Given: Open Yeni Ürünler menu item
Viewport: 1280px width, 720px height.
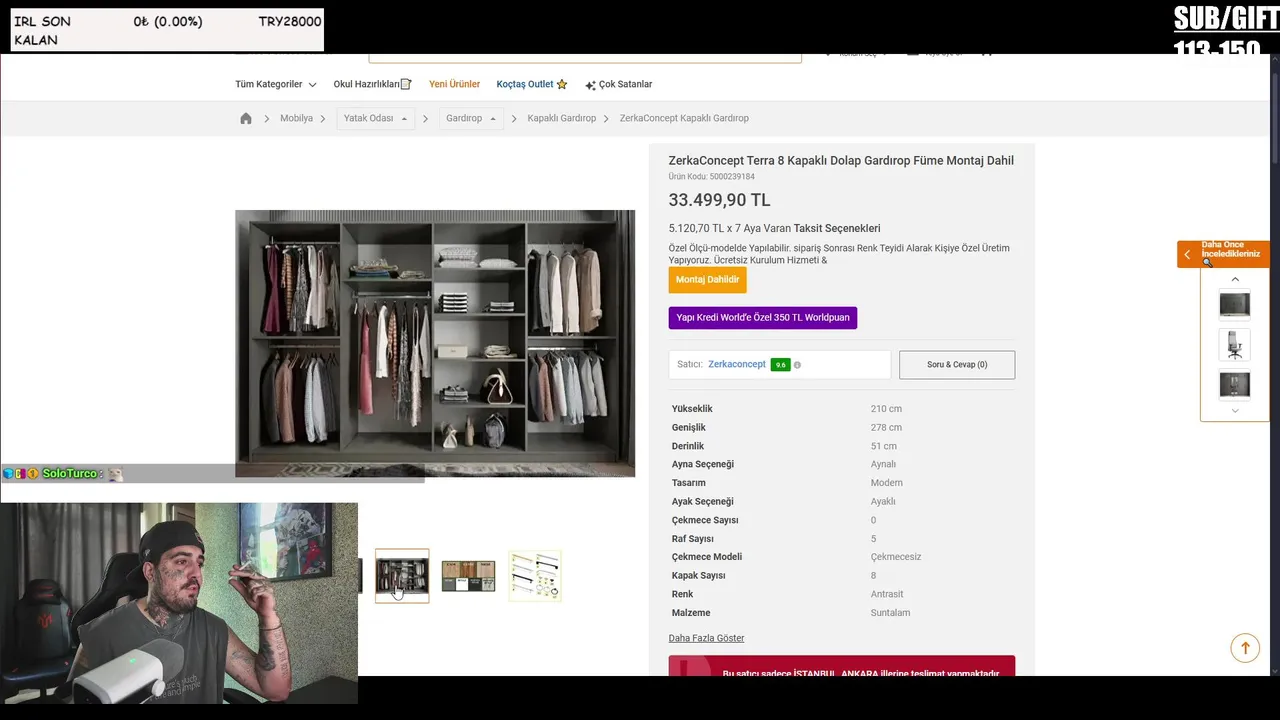Looking at the screenshot, I should point(454,84).
